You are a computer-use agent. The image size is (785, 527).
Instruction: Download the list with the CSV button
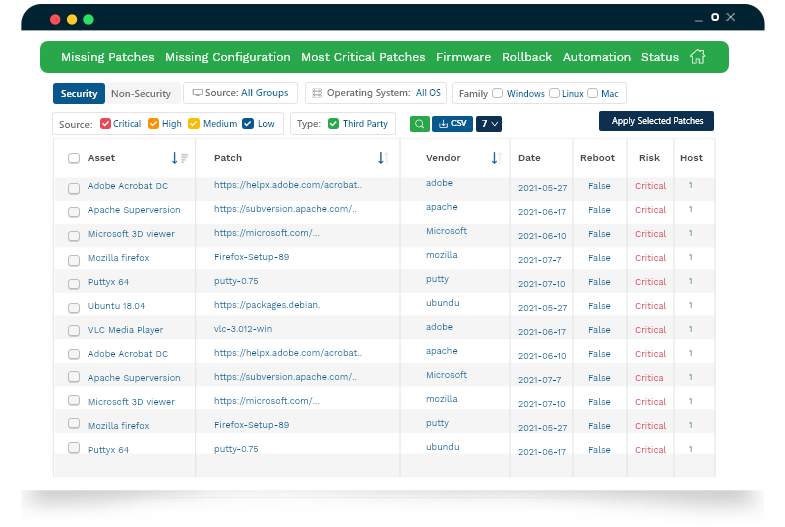tap(453, 124)
